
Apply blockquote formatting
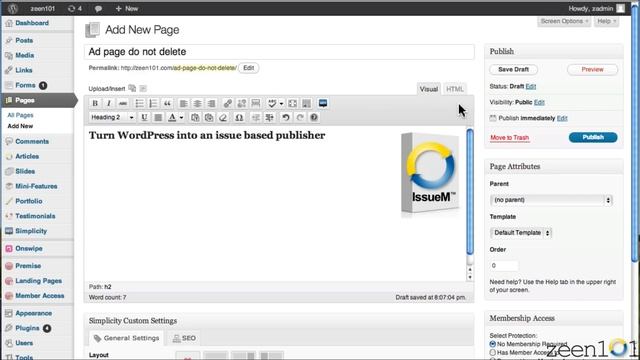(167, 103)
